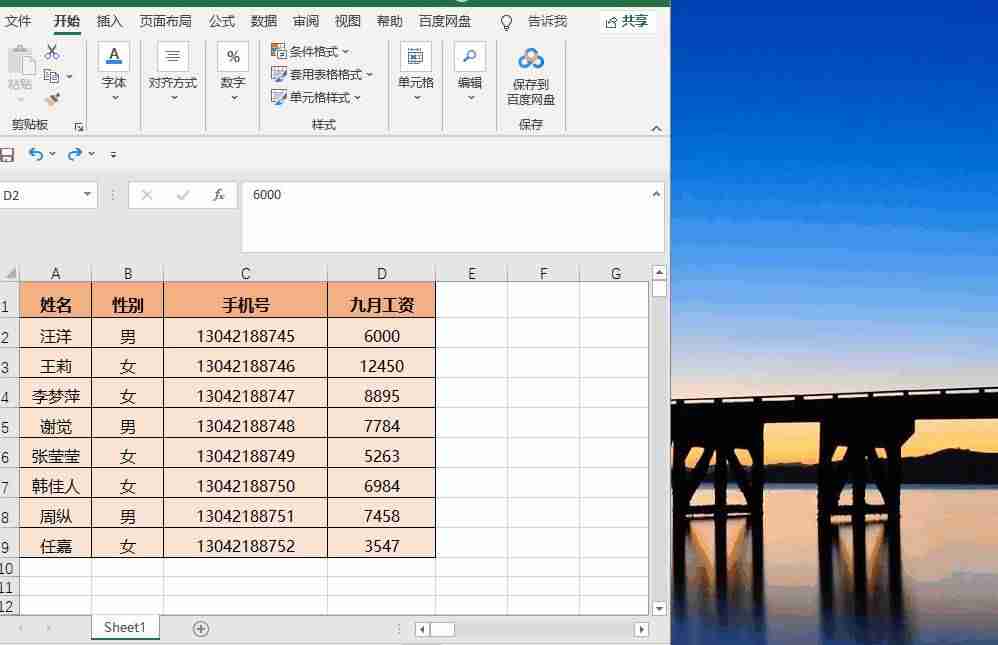The height and width of the screenshot is (645, 998).
Task: Open the 单元格 cells group icon
Action: [415, 57]
